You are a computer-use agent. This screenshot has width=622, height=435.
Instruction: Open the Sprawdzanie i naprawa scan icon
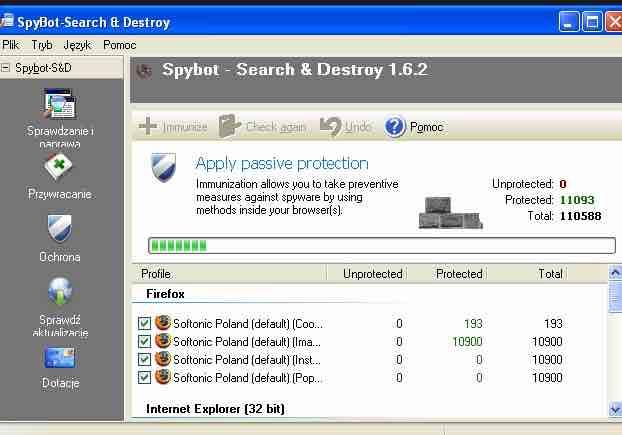[x=60, y=103]
